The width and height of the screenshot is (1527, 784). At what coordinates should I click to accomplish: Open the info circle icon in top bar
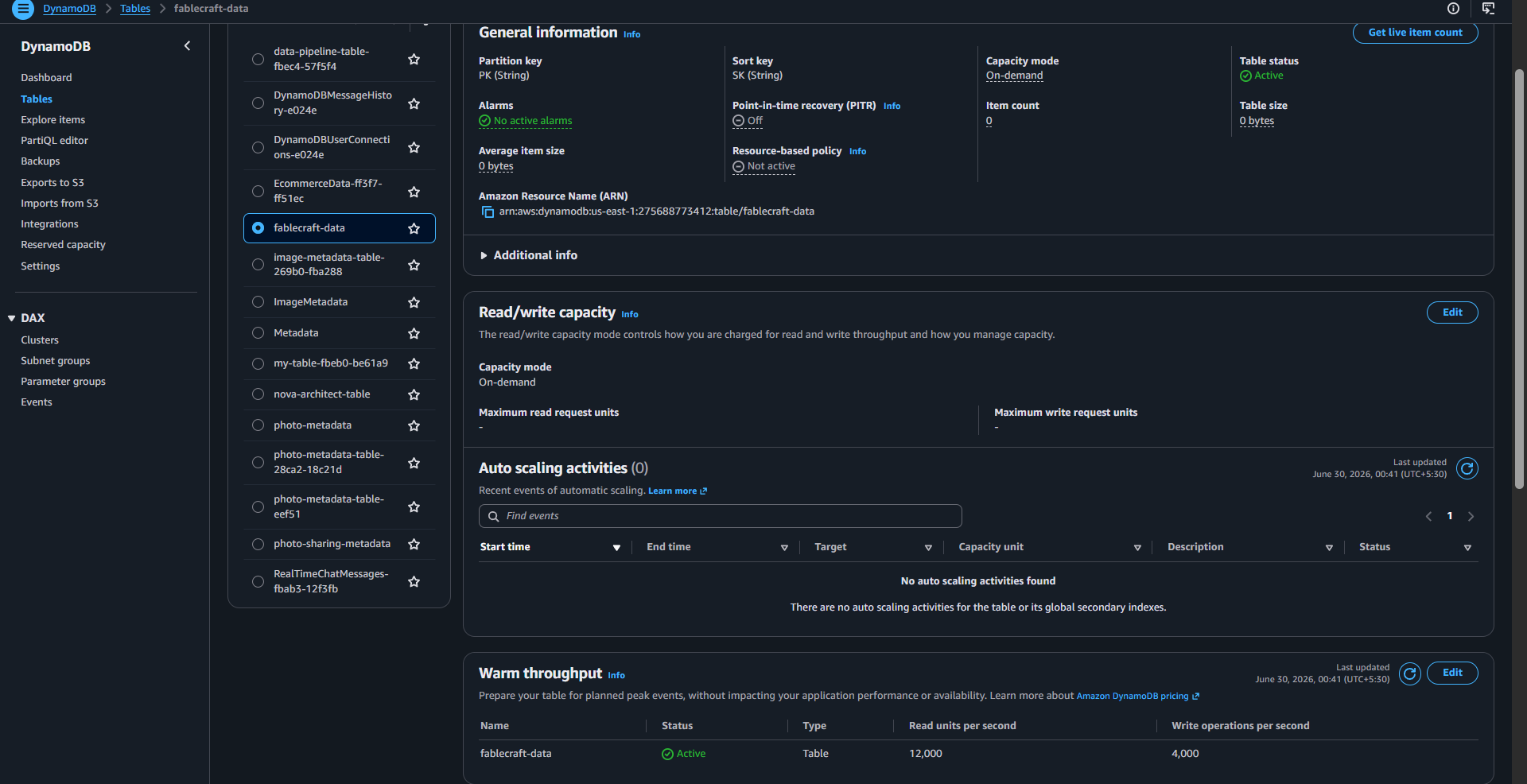pyautogui.click(x=1453, y=9)
